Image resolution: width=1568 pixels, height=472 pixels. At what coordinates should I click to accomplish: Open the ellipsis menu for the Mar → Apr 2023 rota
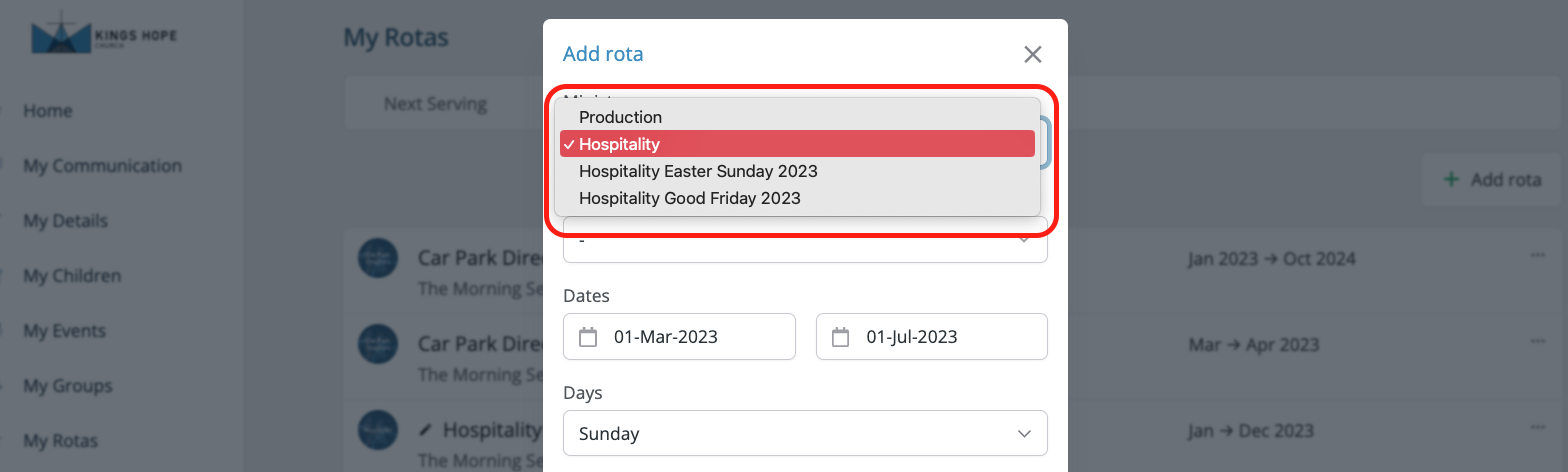coord(1538,341)
